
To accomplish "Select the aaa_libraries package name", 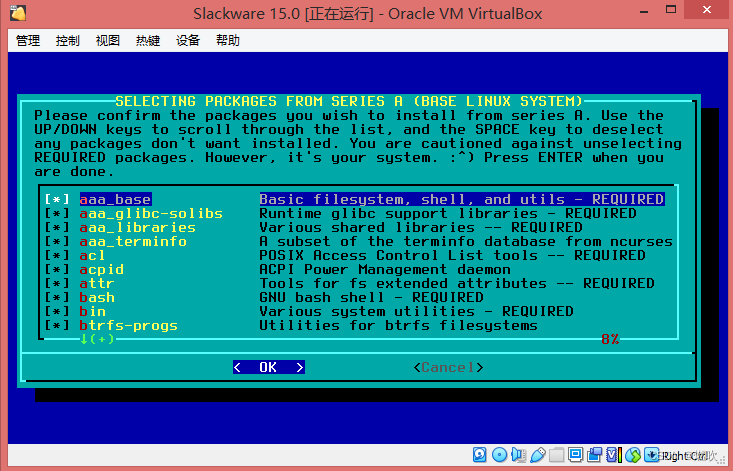I will point(137,228).
